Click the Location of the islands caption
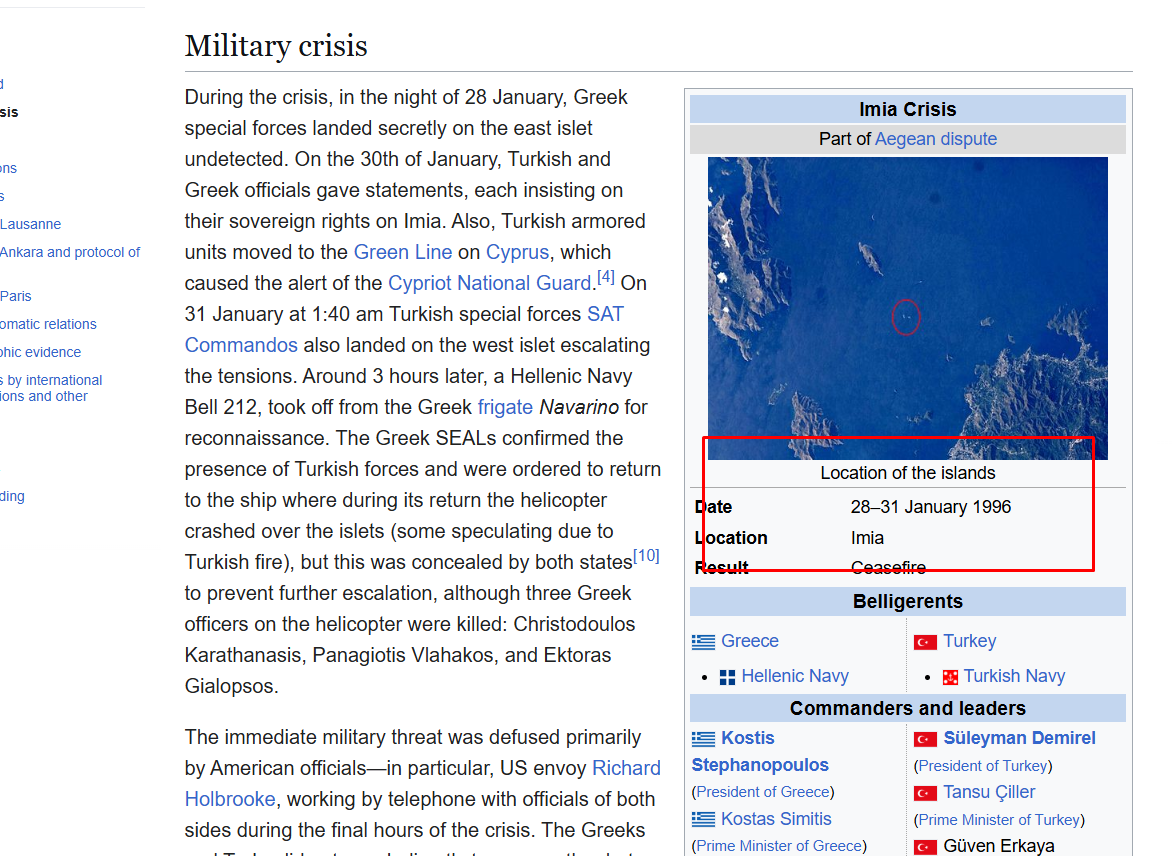The width and height of the screenshot is (1173, 856). (907, 473)
